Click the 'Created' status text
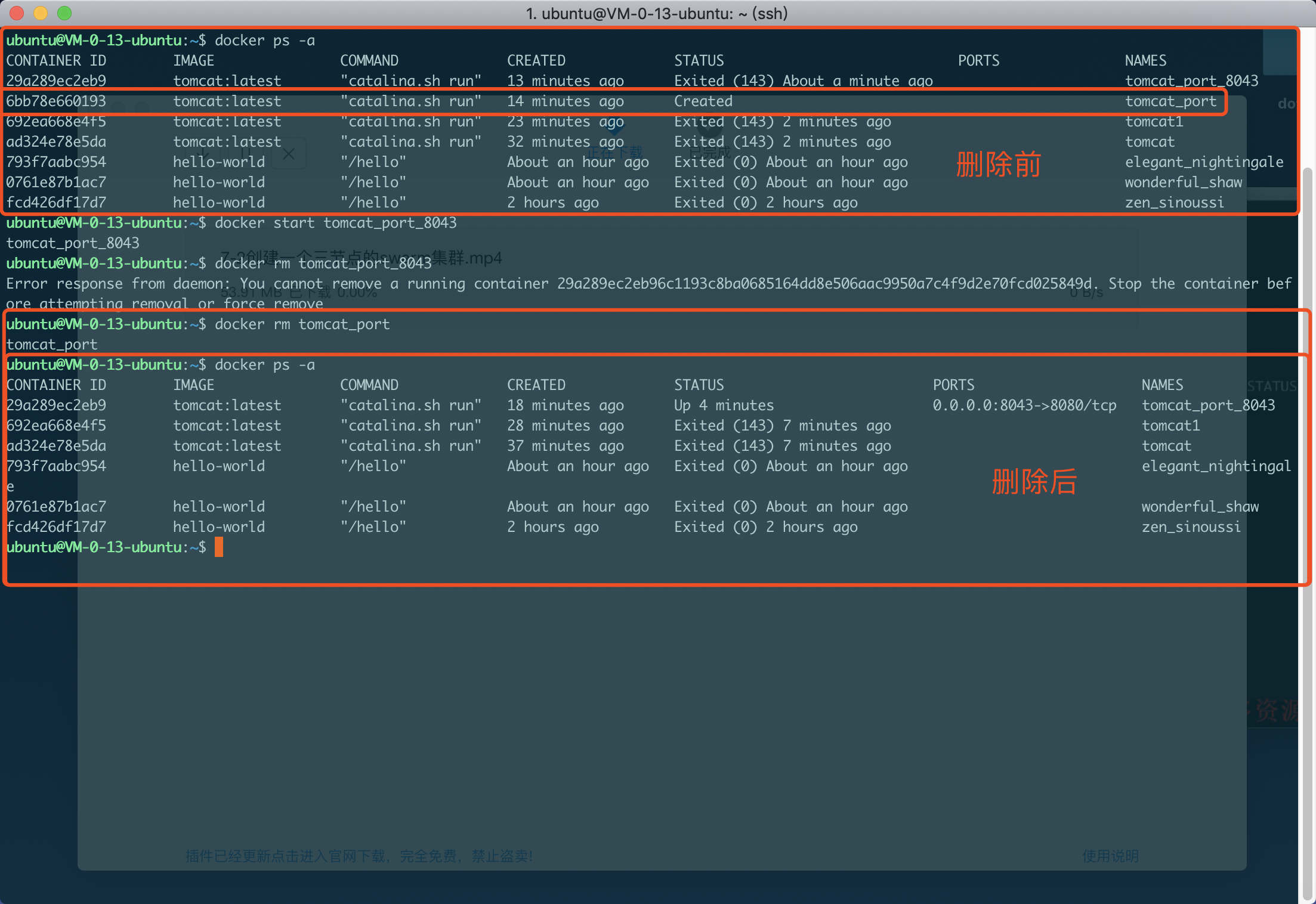 [x=703, y=101]
